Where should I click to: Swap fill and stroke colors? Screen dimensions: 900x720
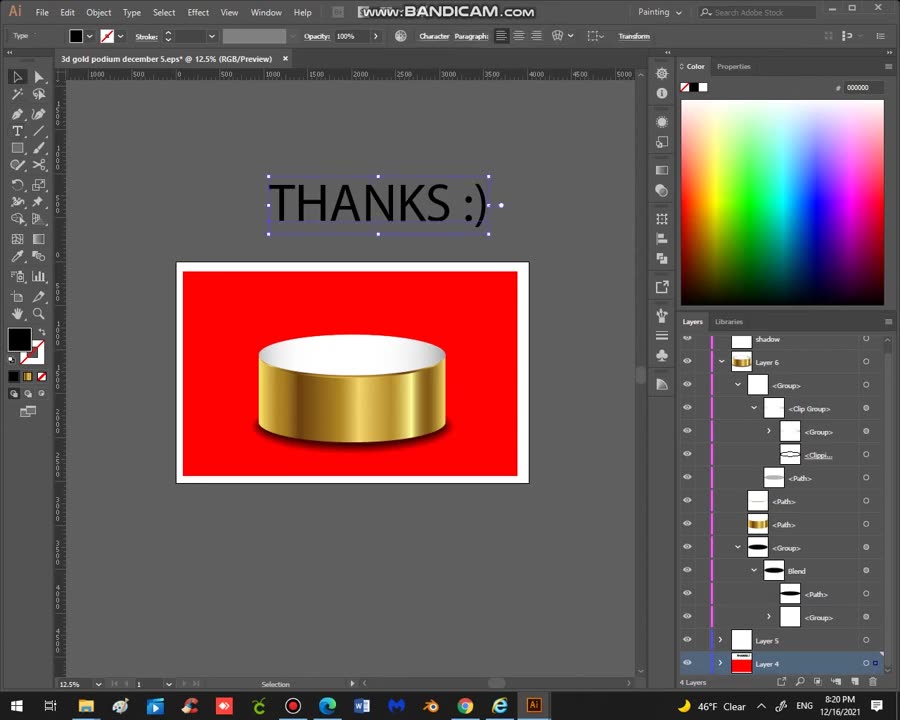(x=41, y=332)
